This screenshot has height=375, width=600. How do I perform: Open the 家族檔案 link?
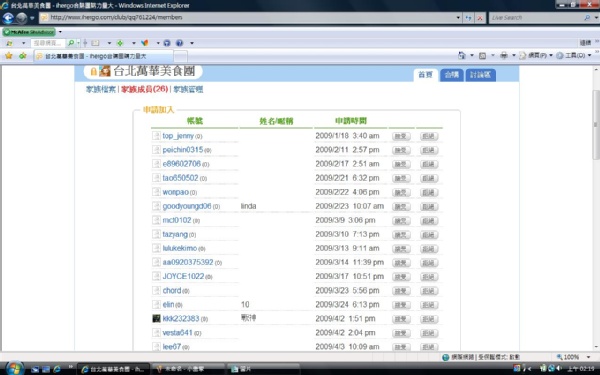pyautogui.click(x=101, y=89)
